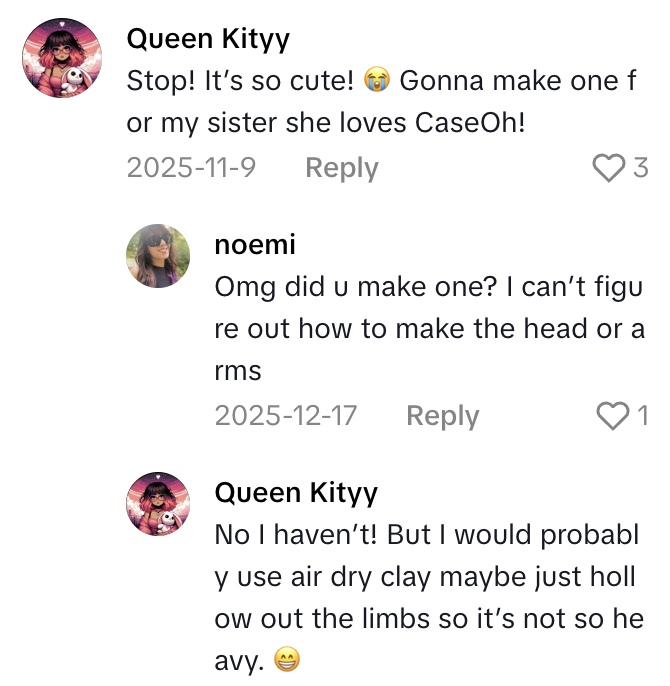Open the Queen Kityy username on the bottom reply
670x686 pixels.
click(296, 493)
